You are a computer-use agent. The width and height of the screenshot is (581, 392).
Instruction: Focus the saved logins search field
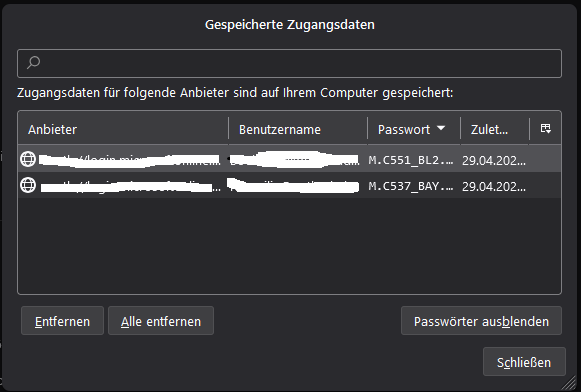289,63
